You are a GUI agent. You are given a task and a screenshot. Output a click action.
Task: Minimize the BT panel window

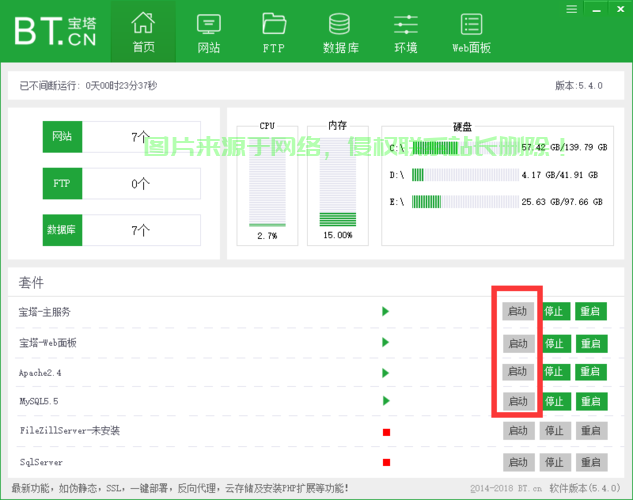tap(596, 10)
